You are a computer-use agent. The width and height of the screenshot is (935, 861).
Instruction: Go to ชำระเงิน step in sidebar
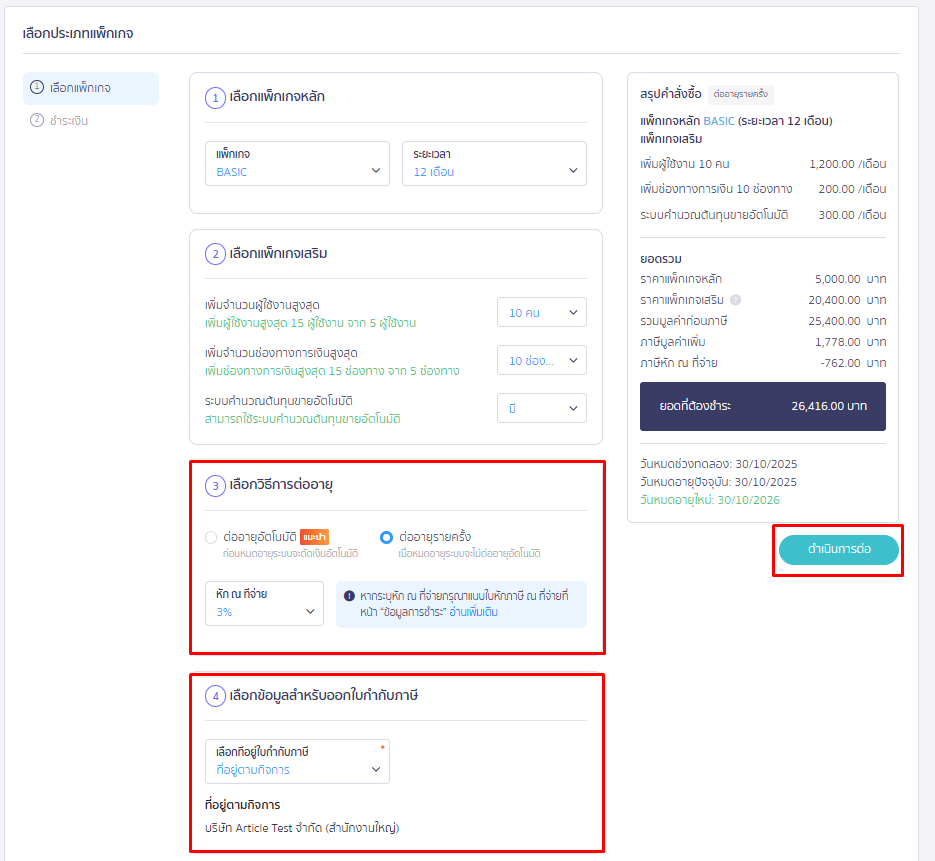[69, 120]
